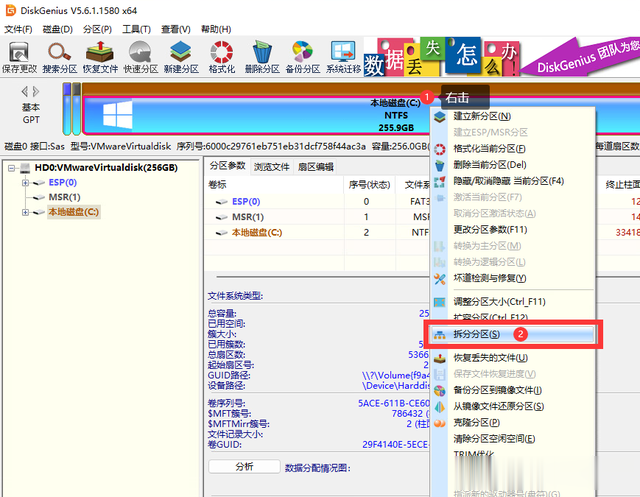This screenshot has width=640, height=497.
Task: Click the 调整分区大小 icon in context menu
Action: (x=440, y=302)
